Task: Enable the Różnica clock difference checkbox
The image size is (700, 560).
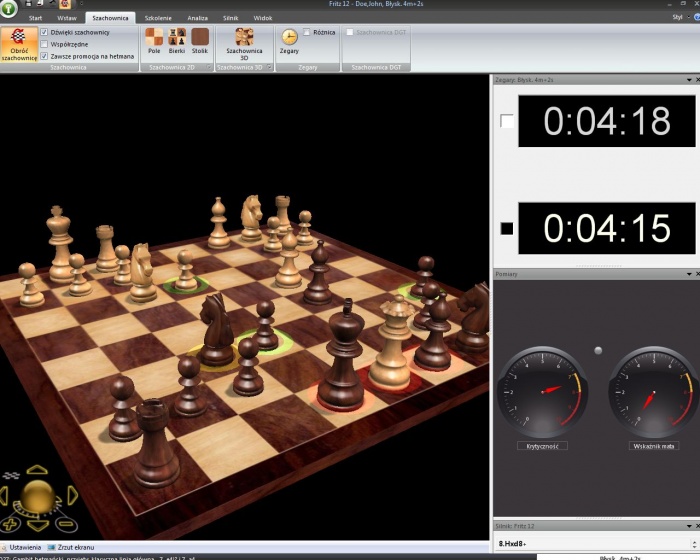Action: coord(306,32)
